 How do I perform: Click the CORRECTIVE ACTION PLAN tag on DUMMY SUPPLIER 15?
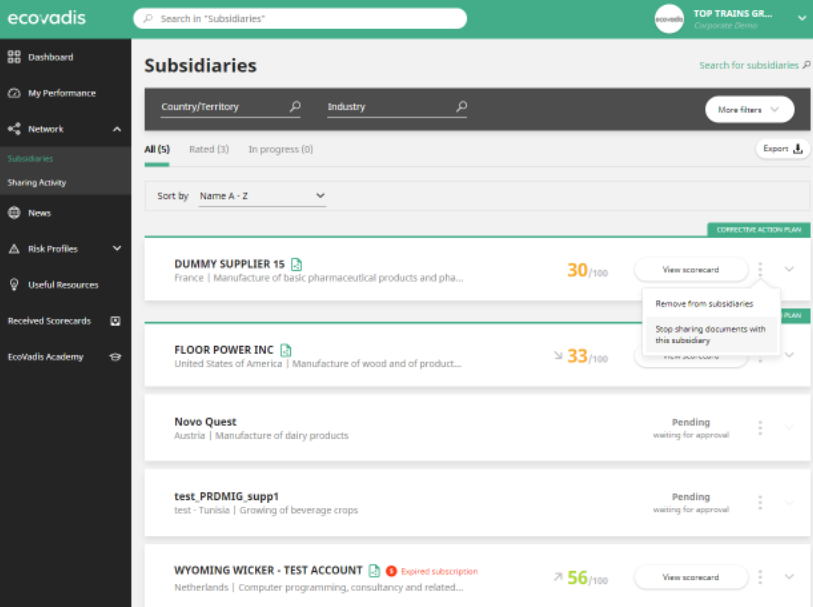[x=759, y=230]
